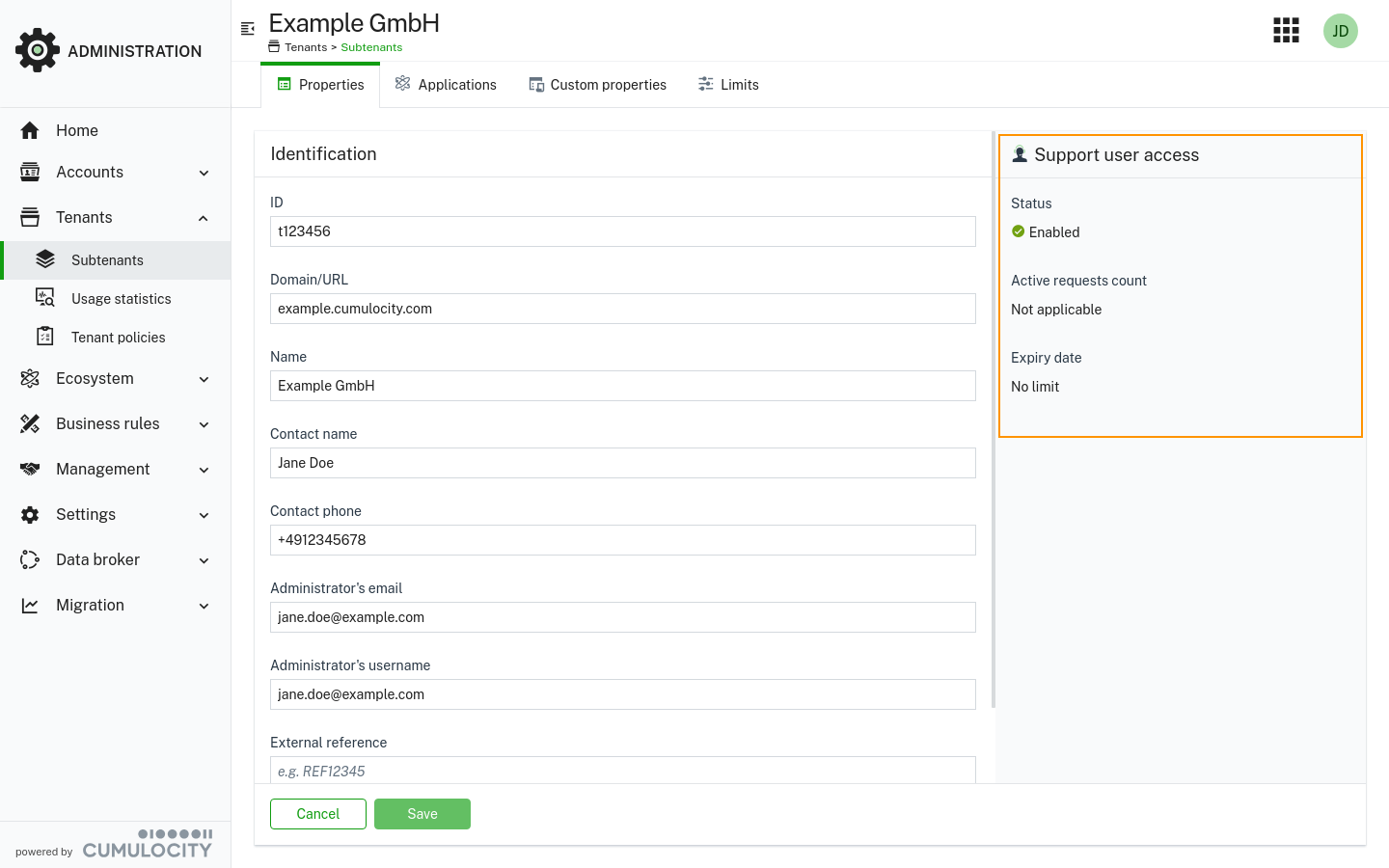Open the application switcher grid icon
Viewport: 1389px width, 868px height.
(1286, 30)
